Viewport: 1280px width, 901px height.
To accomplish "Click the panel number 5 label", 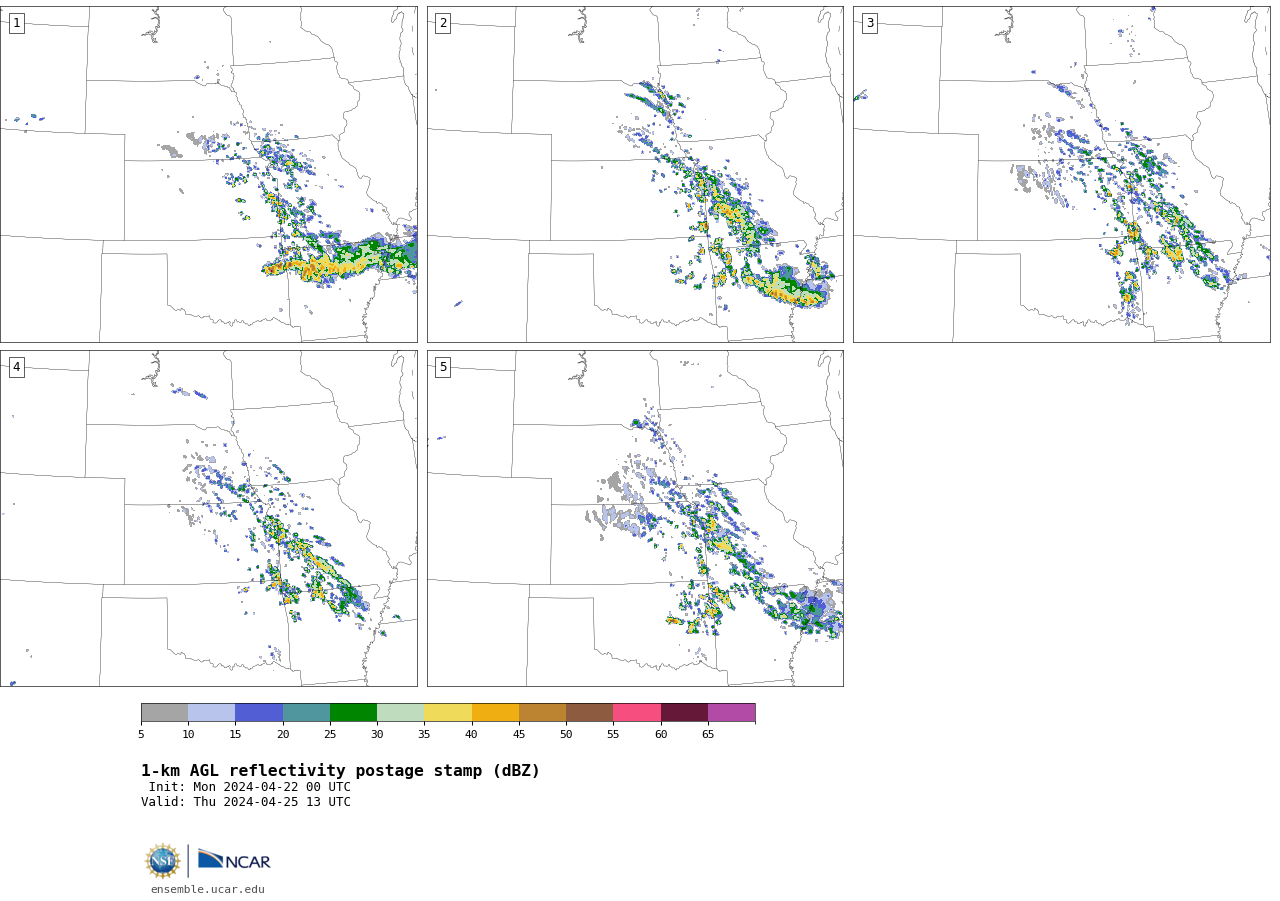I will tap(443, 367).
